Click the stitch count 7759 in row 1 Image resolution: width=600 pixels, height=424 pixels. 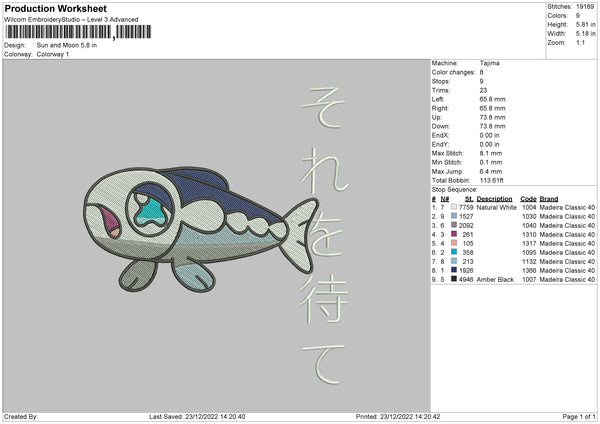pyautogui.click(x=466, y=207)
